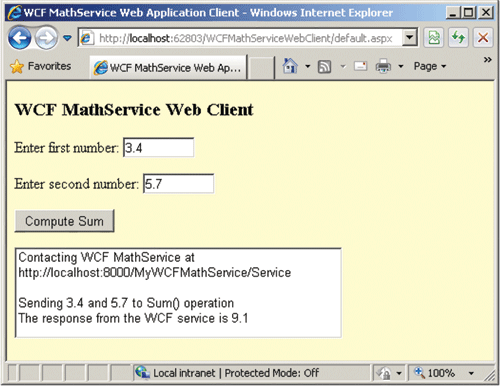Click the first number input field
The height and width of the screenshot is (386, 500).
pos(159,147)
